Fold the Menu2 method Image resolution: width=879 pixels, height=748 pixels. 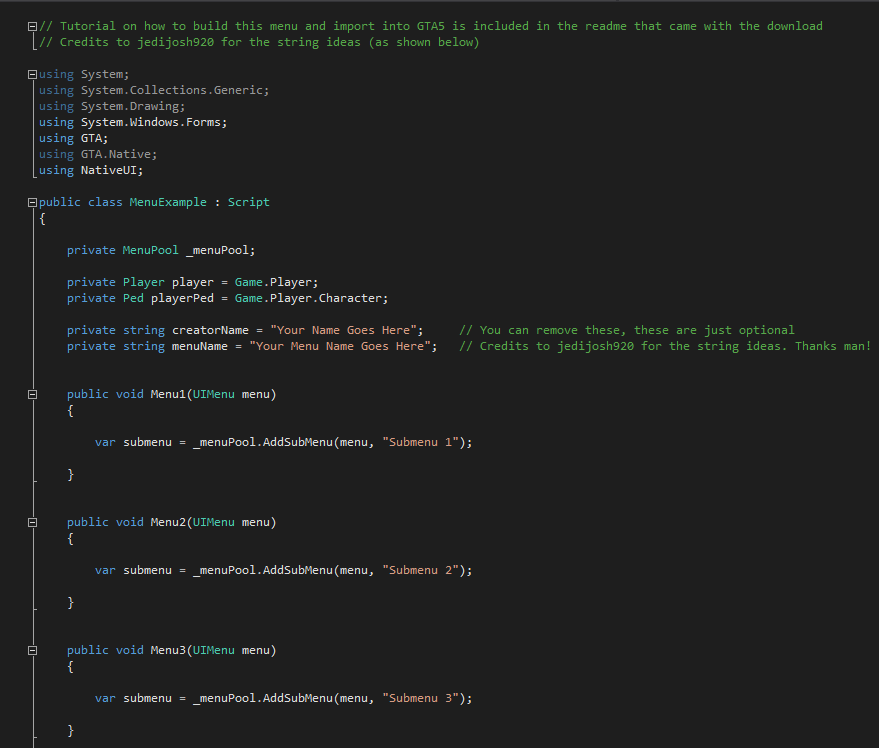pyautogui.click(x=33, y=522)
